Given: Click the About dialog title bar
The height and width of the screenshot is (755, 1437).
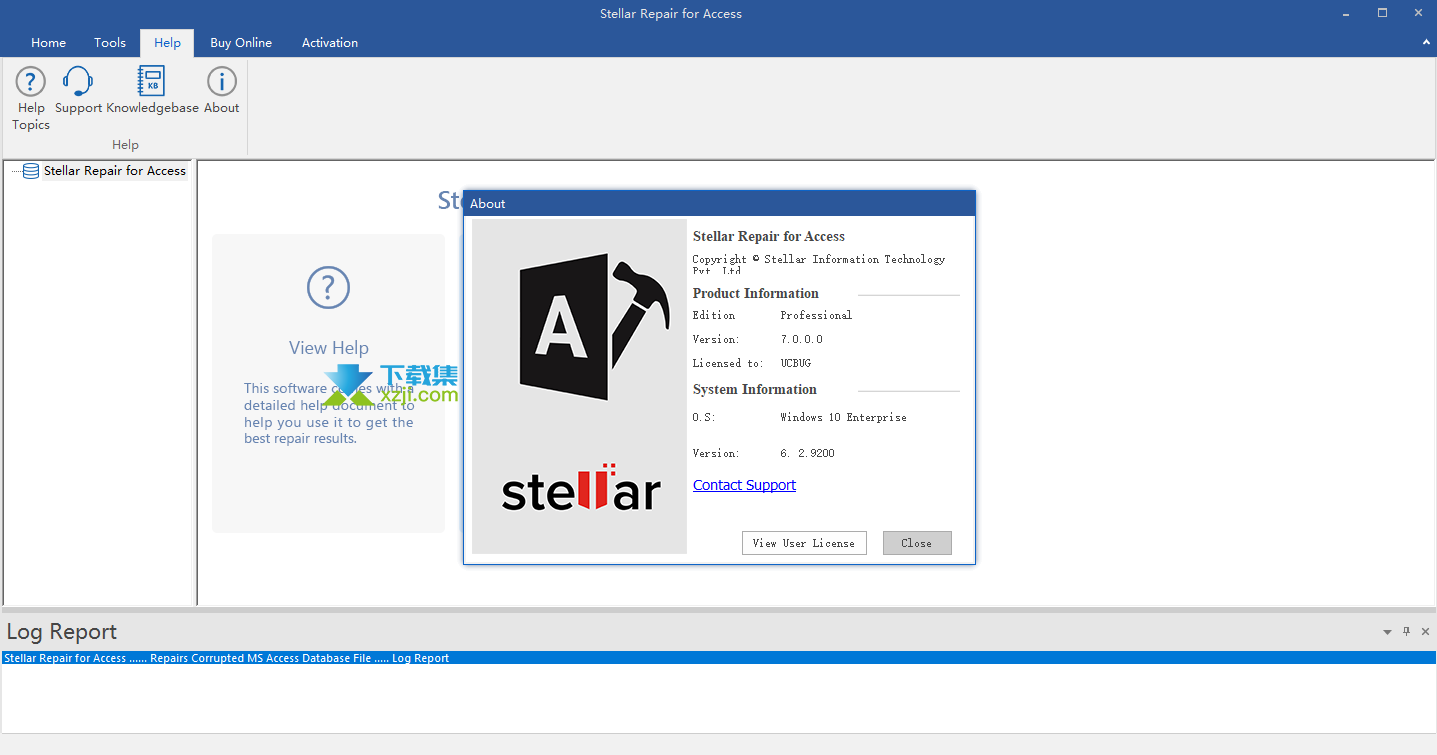Looking at the screenshot, I should coord(719,203).
